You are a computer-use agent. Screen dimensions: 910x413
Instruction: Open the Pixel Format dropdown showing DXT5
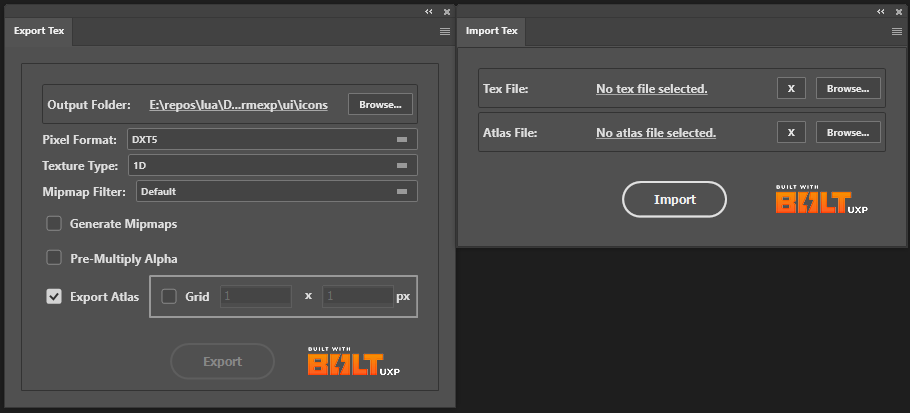[272, 139]
